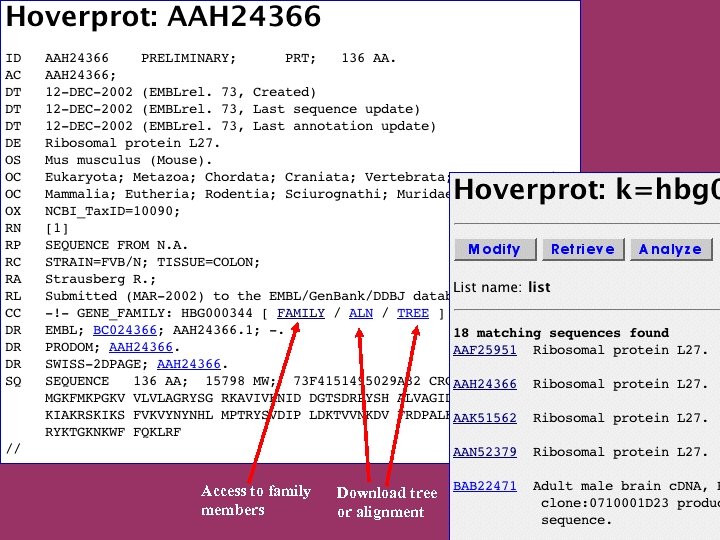
Task: Click the 'Ribosomal protein L27.' DE line
Action: point(132,143)
